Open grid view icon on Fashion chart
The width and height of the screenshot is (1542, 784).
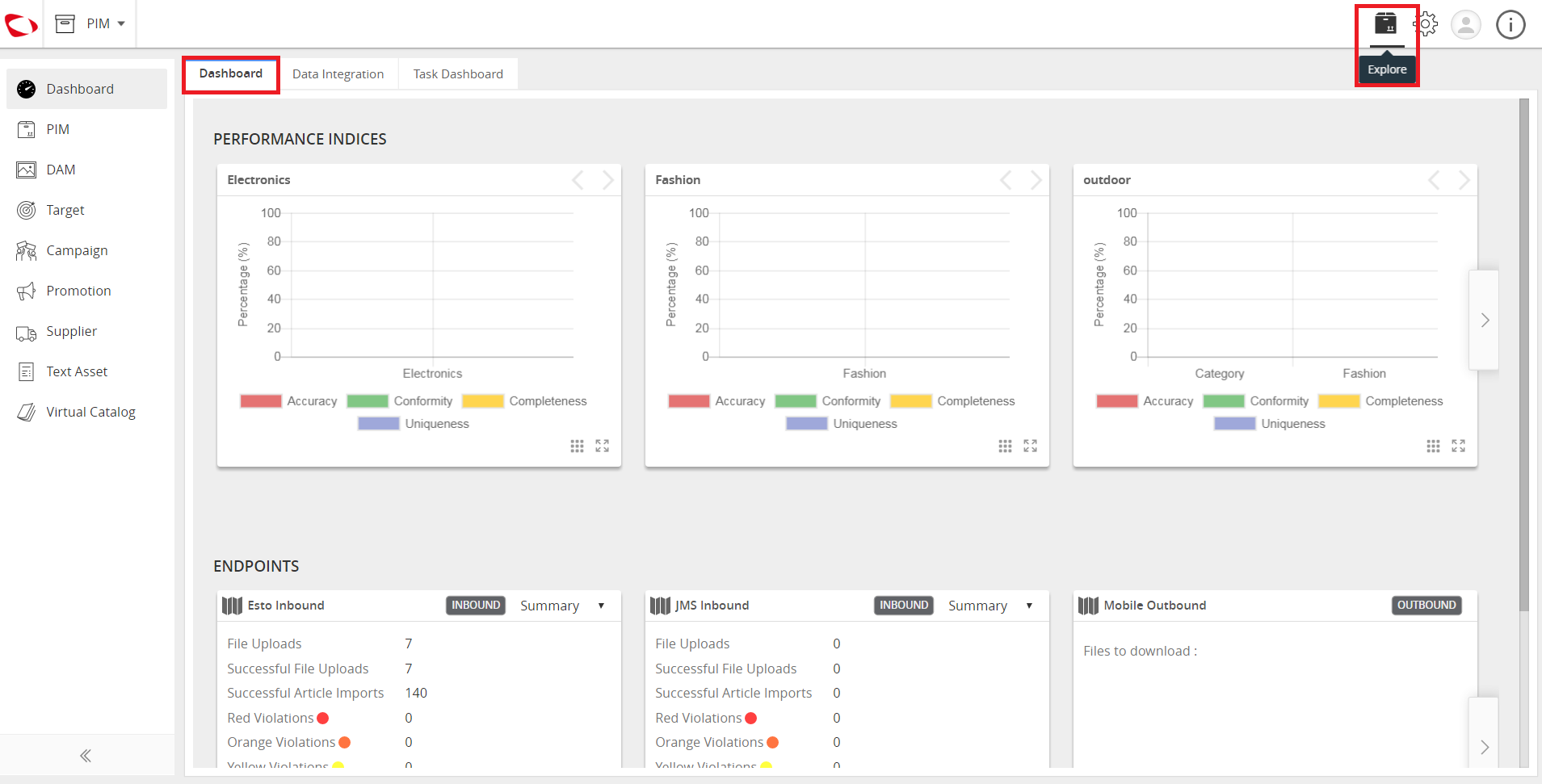tap(1005, 446)
